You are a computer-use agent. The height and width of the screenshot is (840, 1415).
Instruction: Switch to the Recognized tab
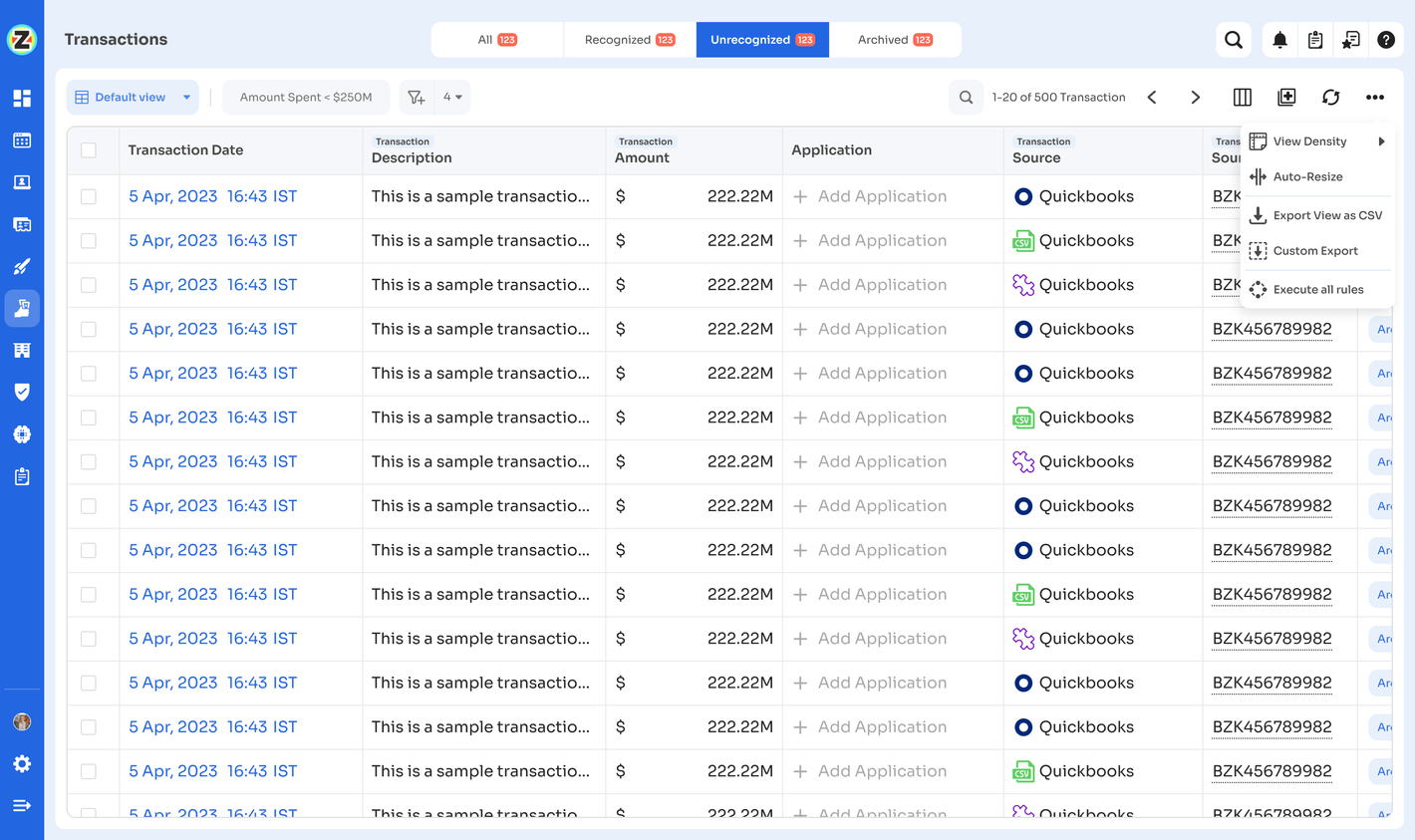[630, 40]
